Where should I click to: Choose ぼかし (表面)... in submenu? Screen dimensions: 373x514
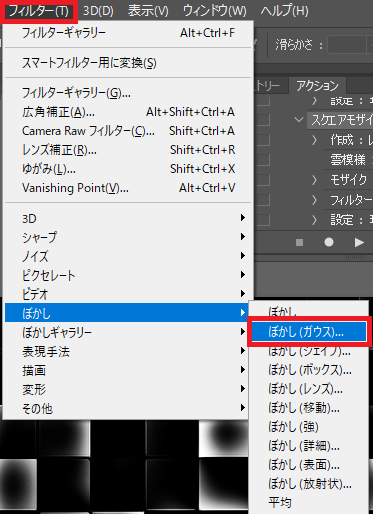click(x=309, y=465)
